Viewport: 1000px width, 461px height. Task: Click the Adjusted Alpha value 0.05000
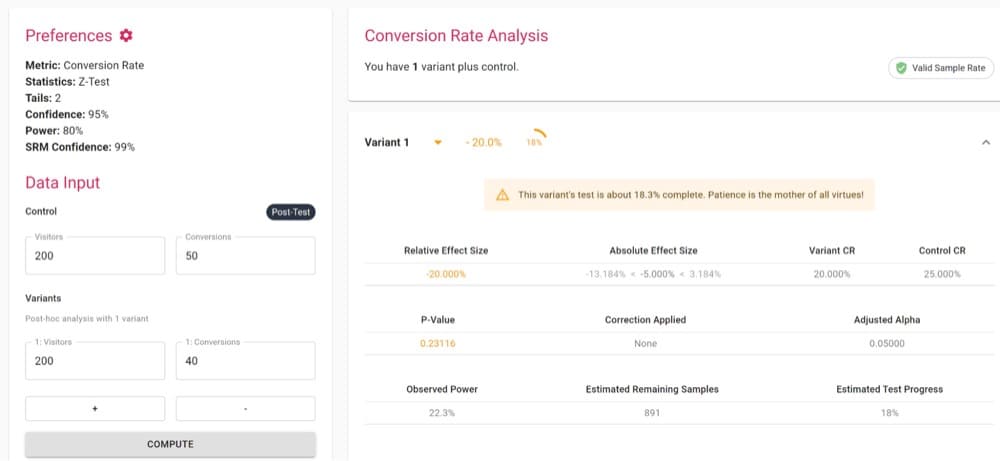click(886, 344)
